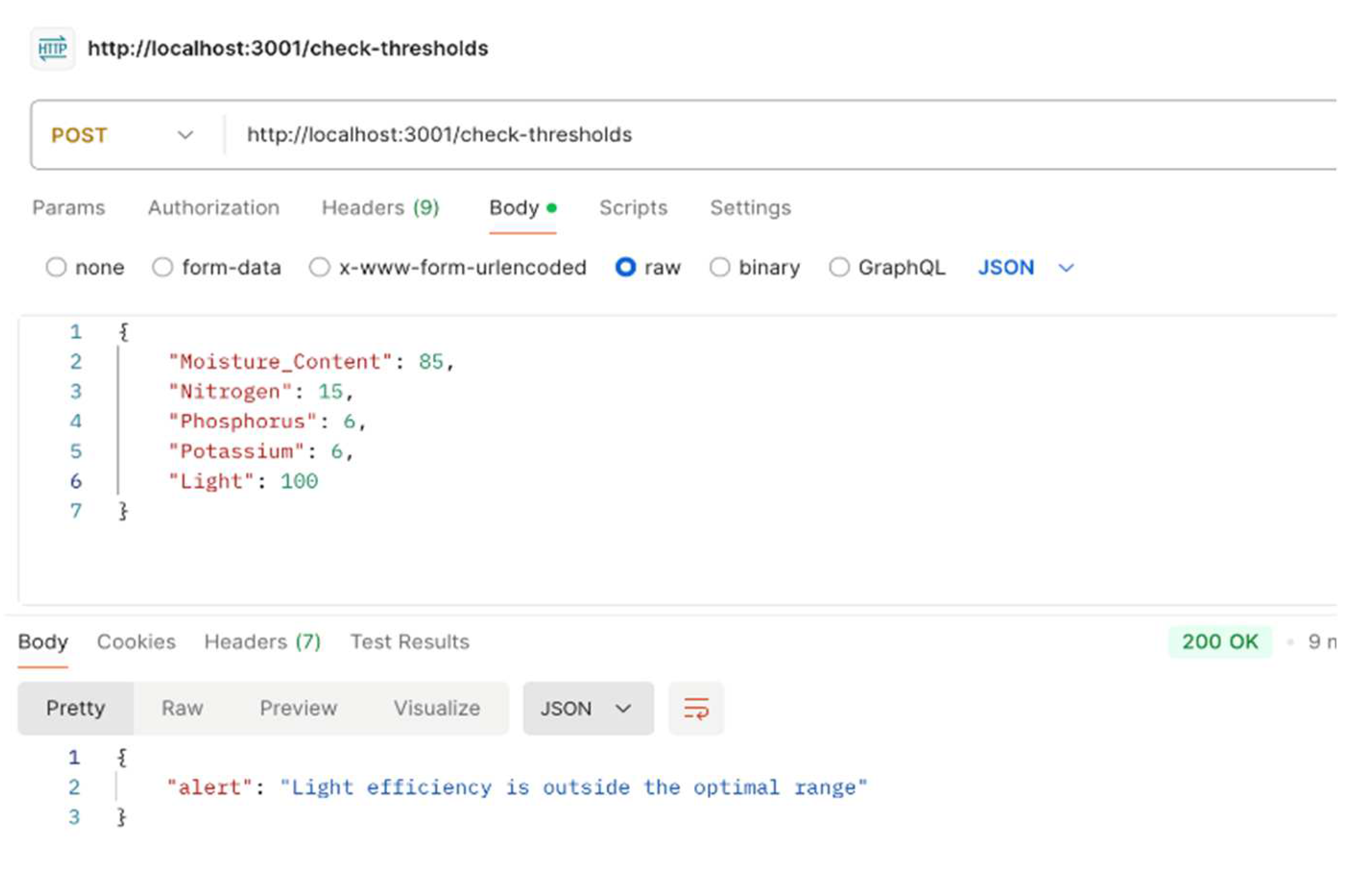Switch response view to Raw
The height and width of the screenshot is (878, 1372).
[182, 709]
